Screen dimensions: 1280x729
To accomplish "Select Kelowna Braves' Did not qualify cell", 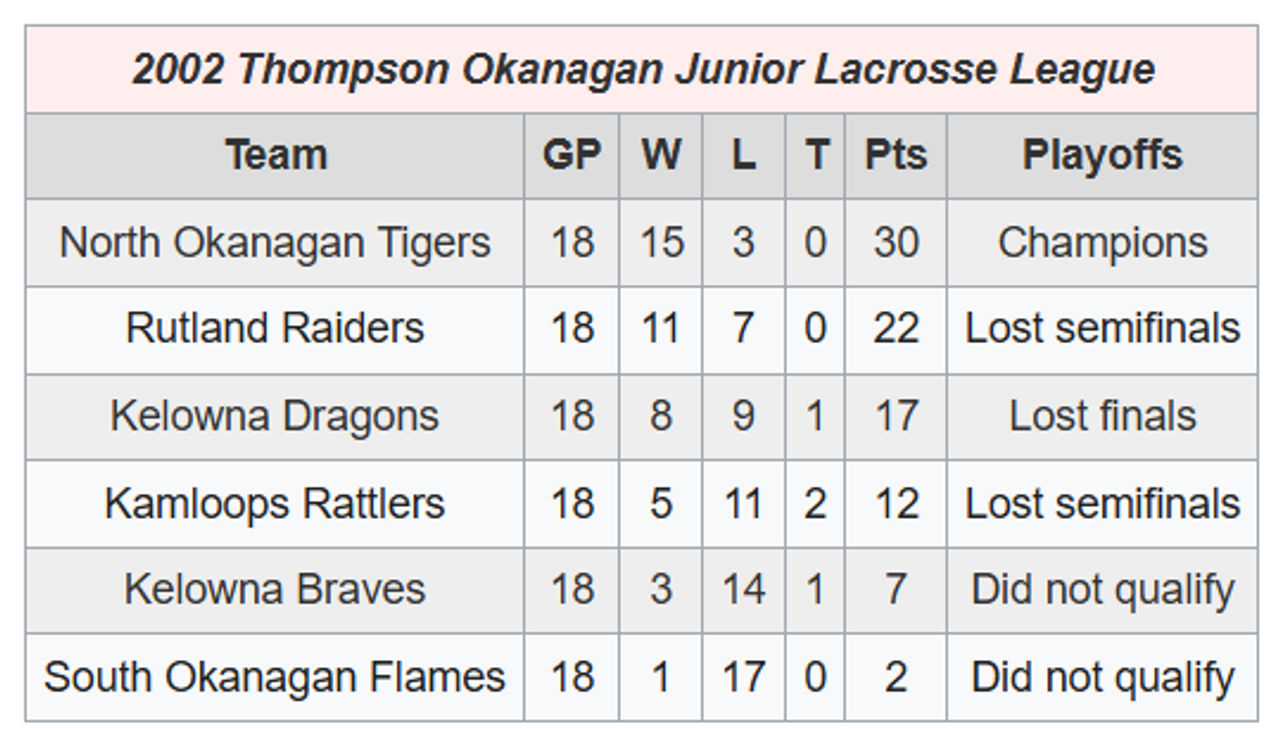I will click(x=1102, y=590).
